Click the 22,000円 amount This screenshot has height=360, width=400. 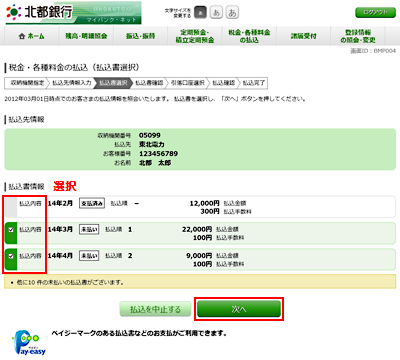[x=197, y=229]
